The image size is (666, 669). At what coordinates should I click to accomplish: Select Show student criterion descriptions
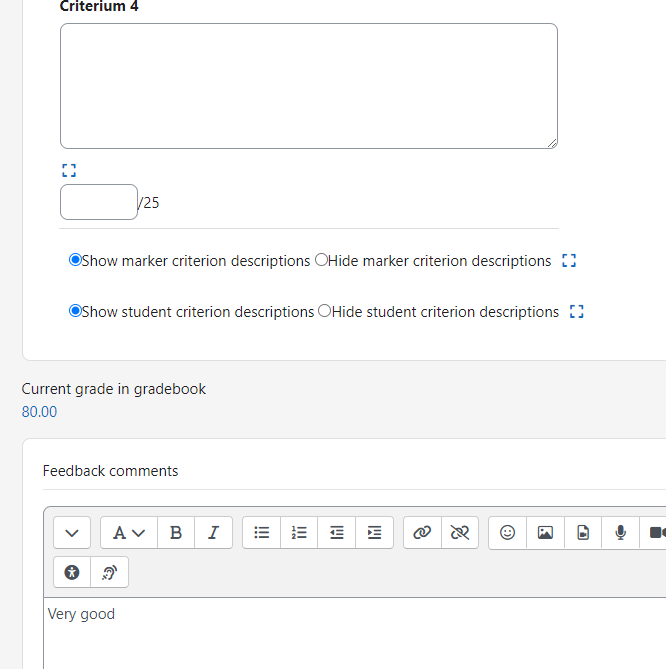[75, 311]
